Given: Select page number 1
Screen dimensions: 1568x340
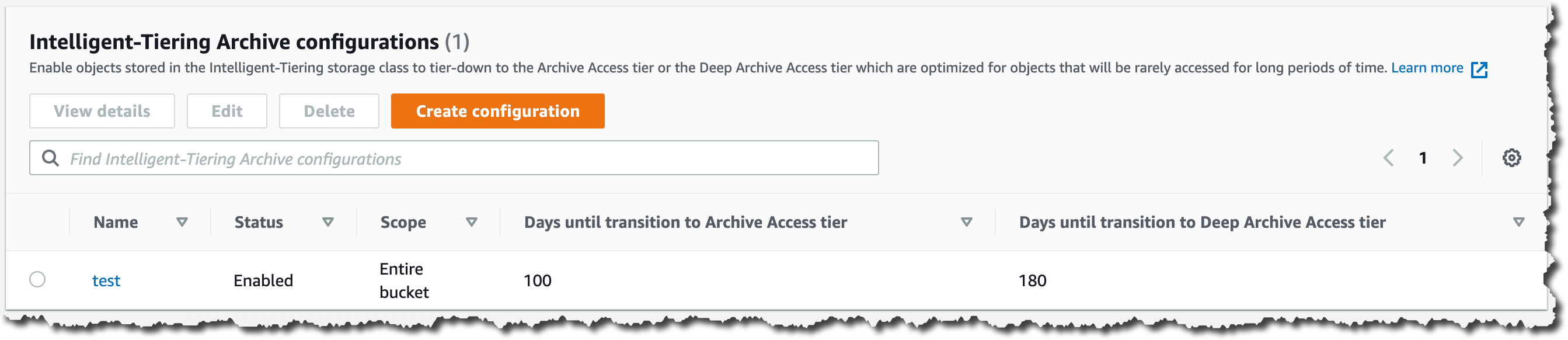Looking at the screenshot, I should coord(1423,158).
